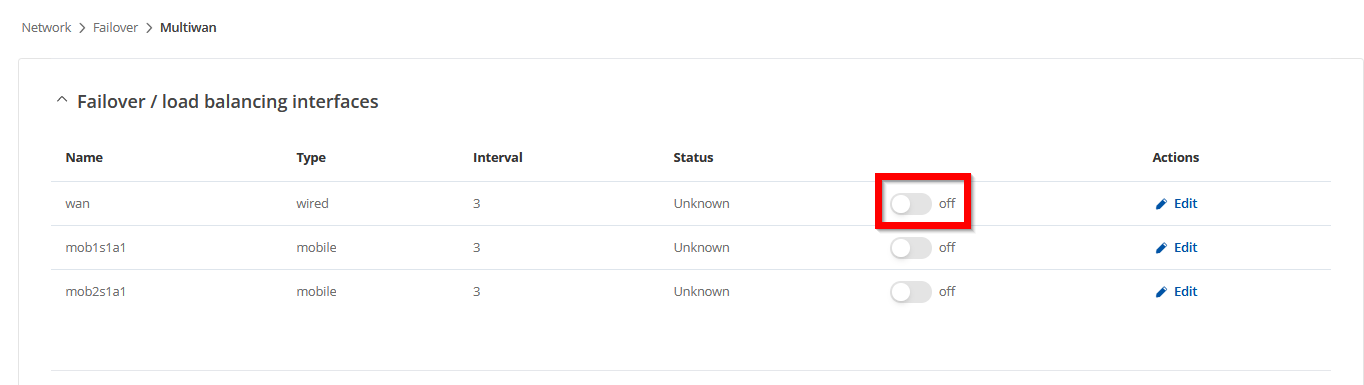
Task: Click the Status column header
Action: (693, 158)
